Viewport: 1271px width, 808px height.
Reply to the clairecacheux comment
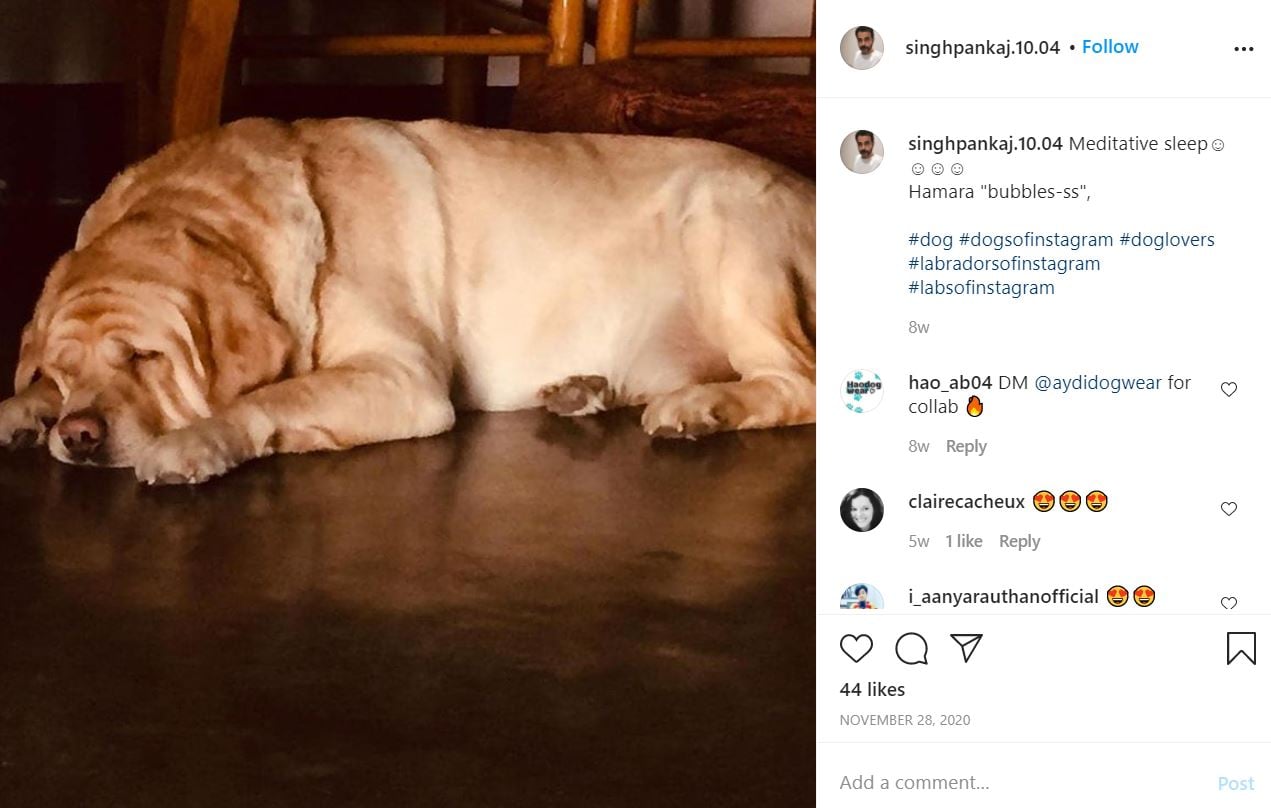[x=1019, y=541]
